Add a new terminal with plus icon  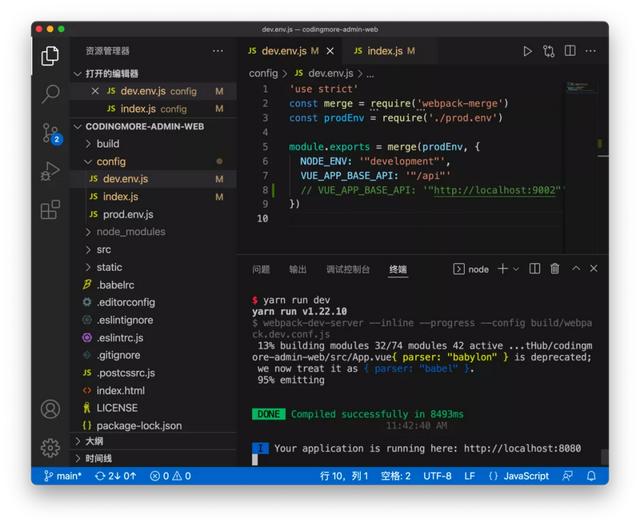click(503, 269)
